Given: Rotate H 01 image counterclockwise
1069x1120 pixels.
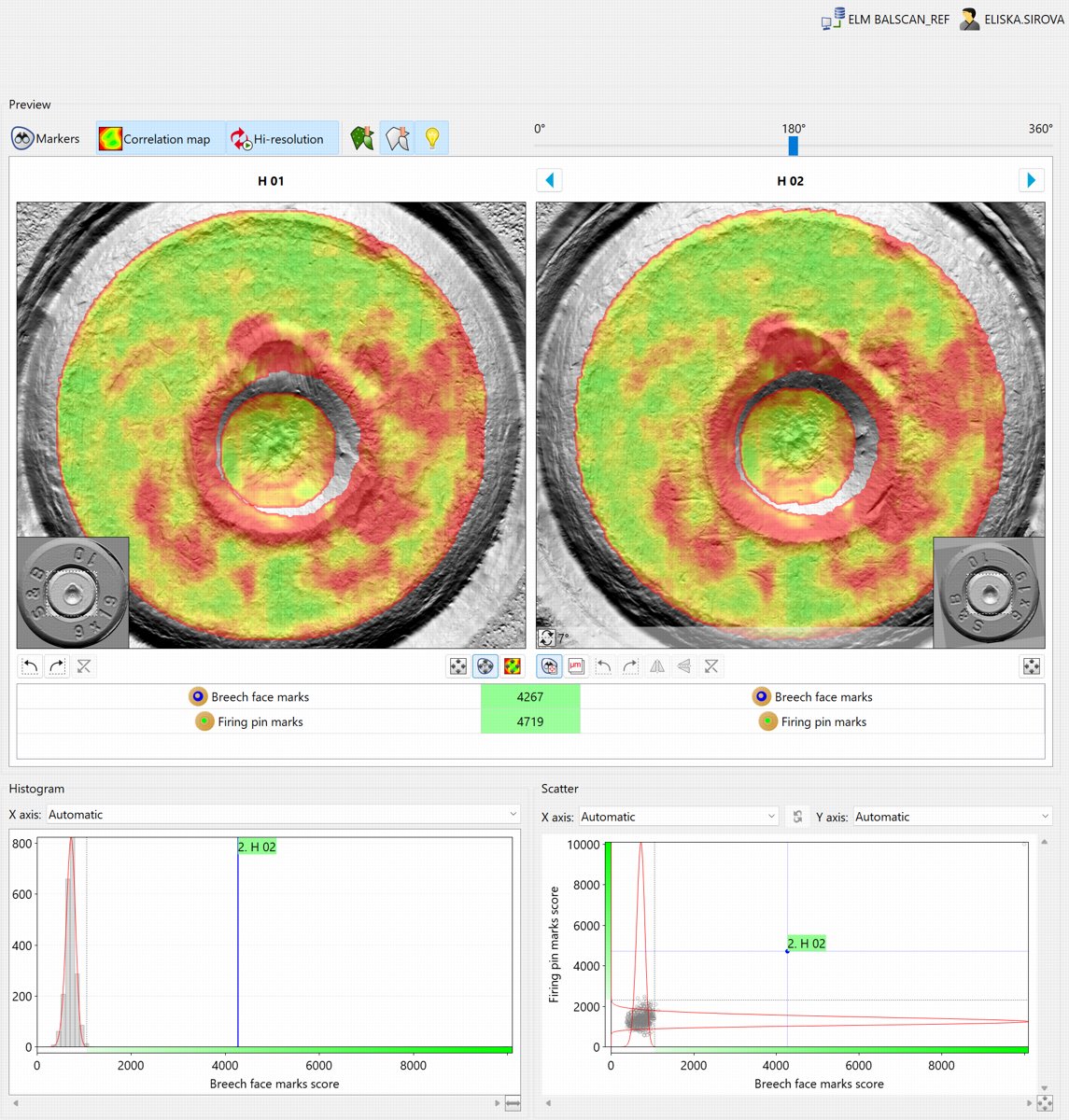Looking at the screenshot, I should coord(31,666).
